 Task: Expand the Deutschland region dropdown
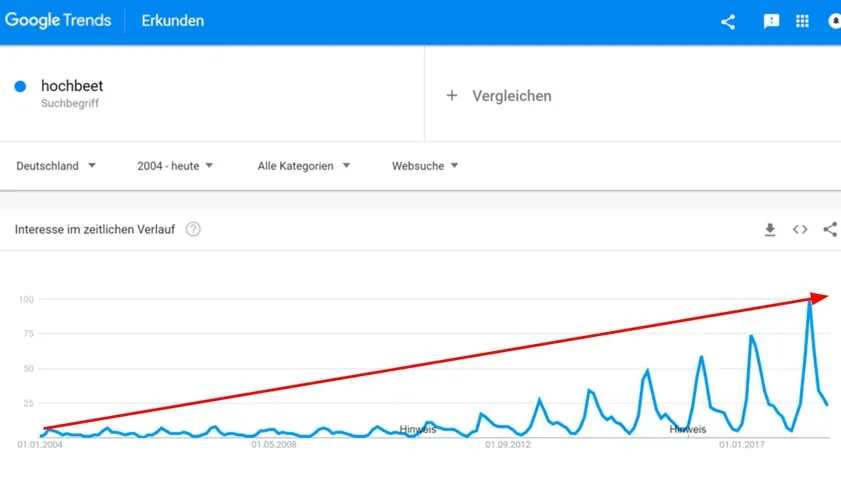tap(56, 166)
